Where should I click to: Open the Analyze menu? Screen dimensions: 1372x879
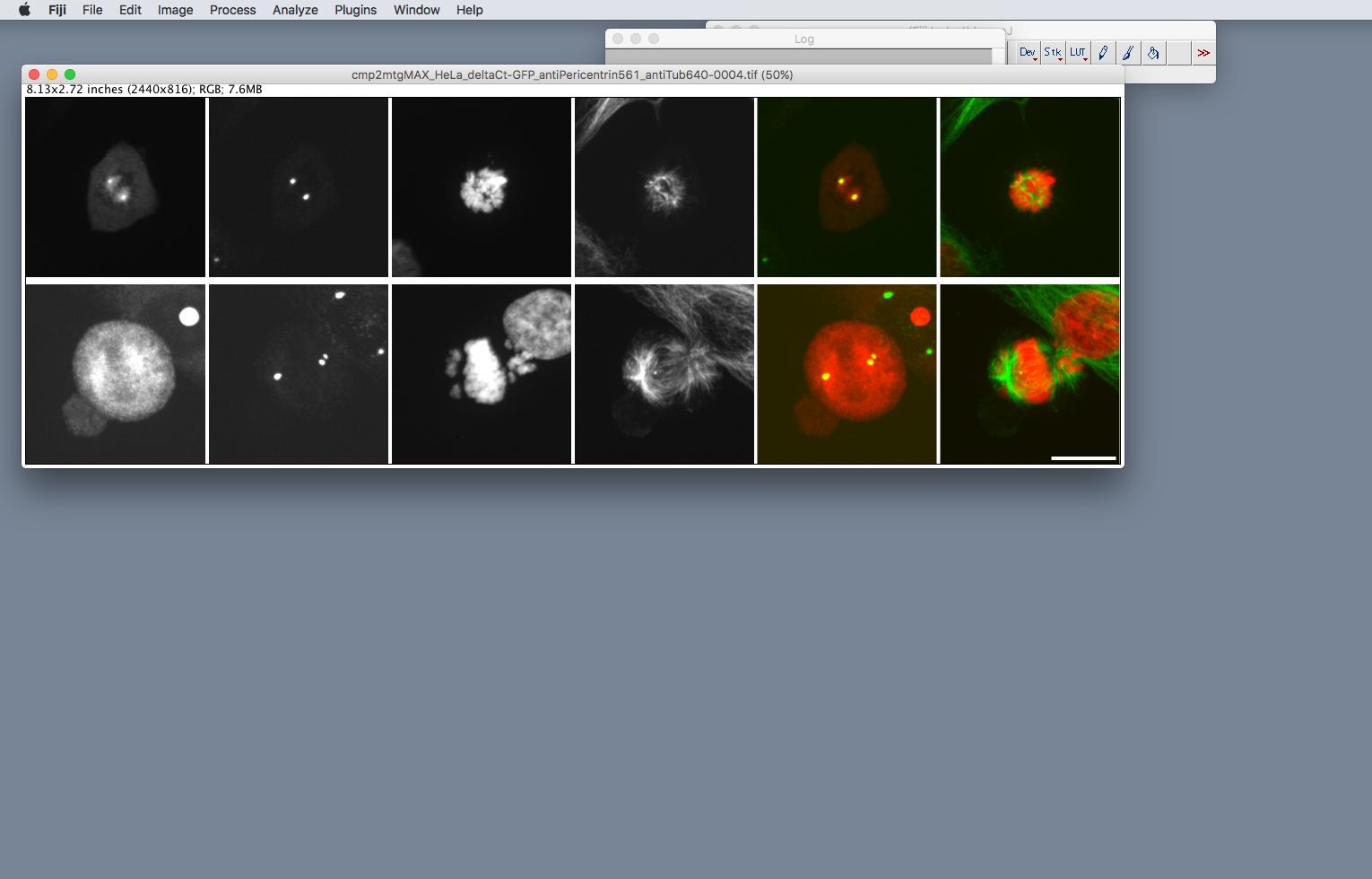[295, 10]
